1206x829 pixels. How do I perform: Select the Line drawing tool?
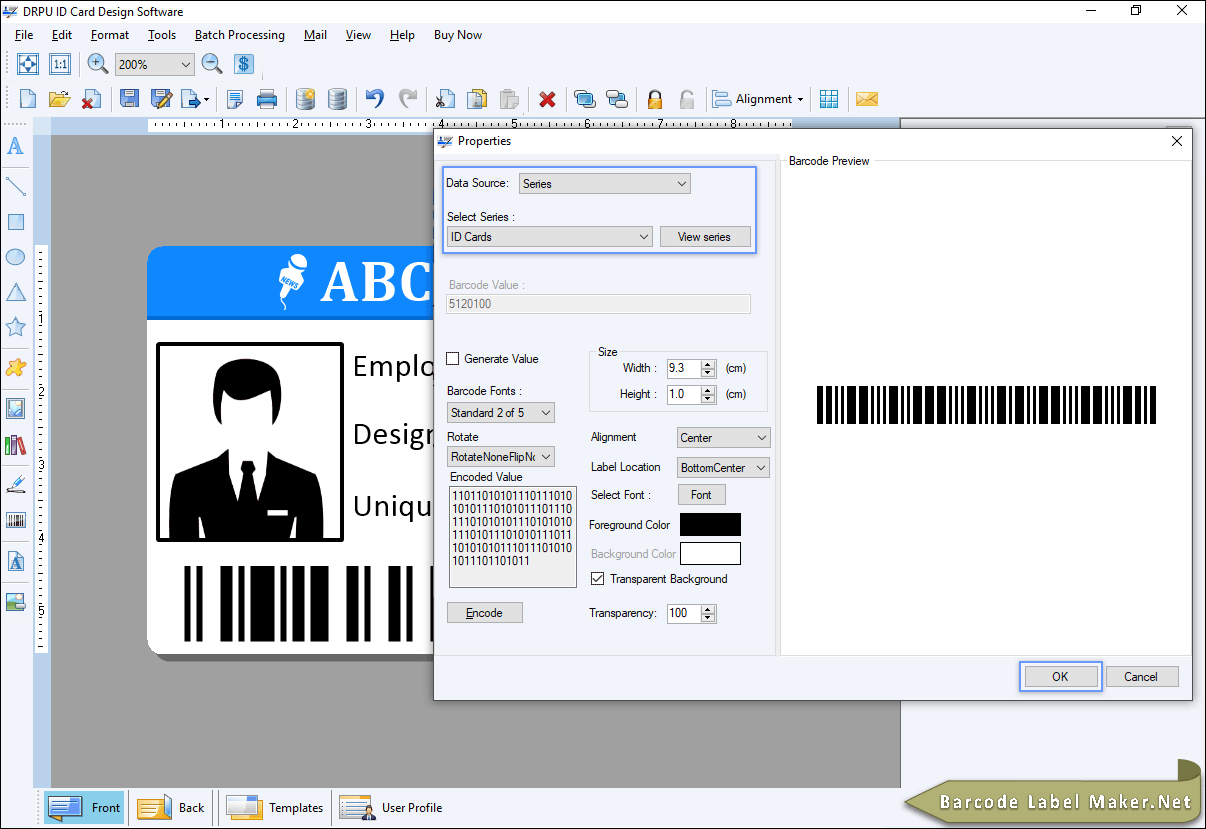click(15, 185)
